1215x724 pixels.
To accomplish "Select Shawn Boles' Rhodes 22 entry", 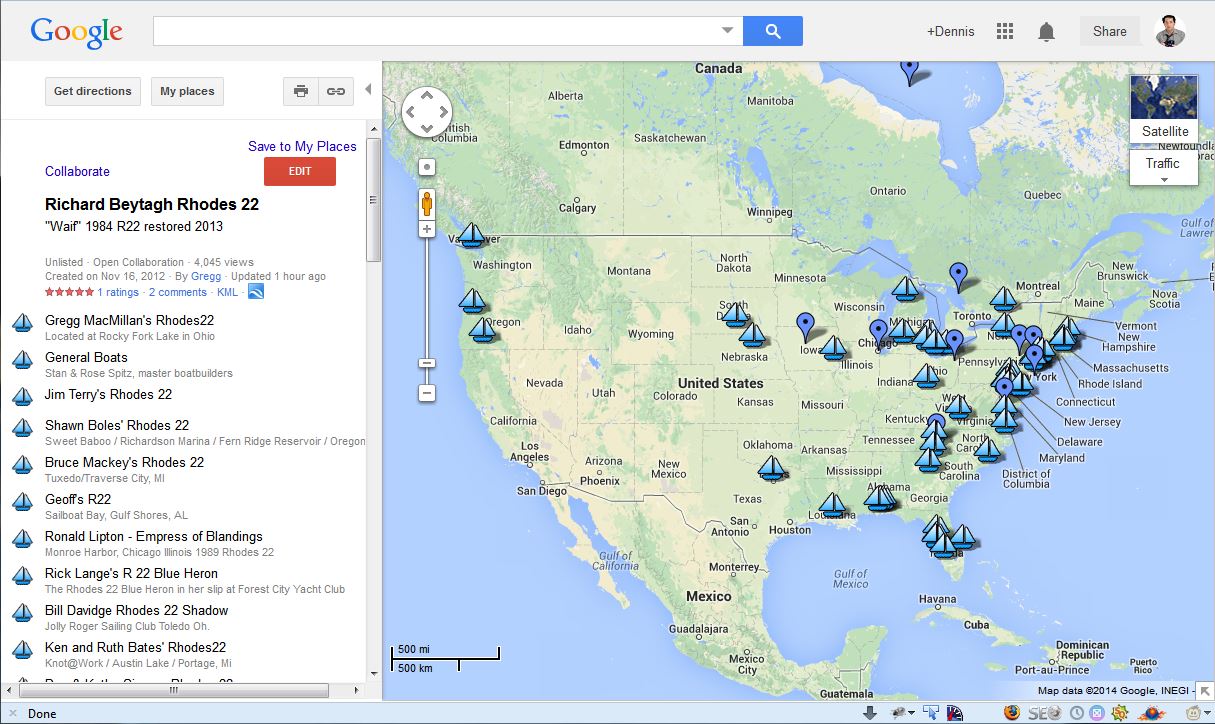I will (117, 425).
